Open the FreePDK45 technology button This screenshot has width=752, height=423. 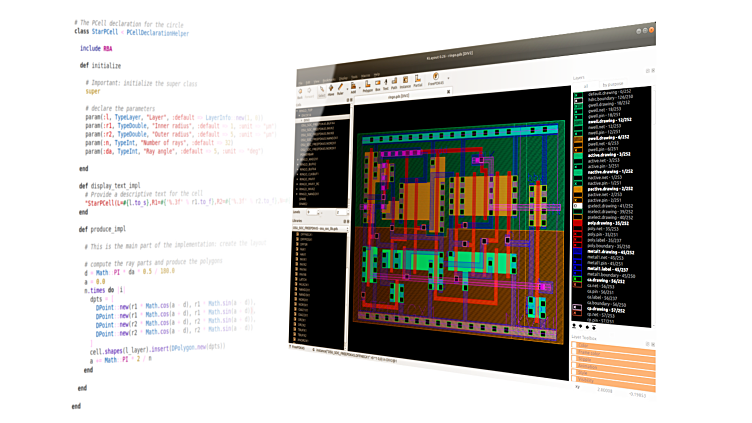435,79
